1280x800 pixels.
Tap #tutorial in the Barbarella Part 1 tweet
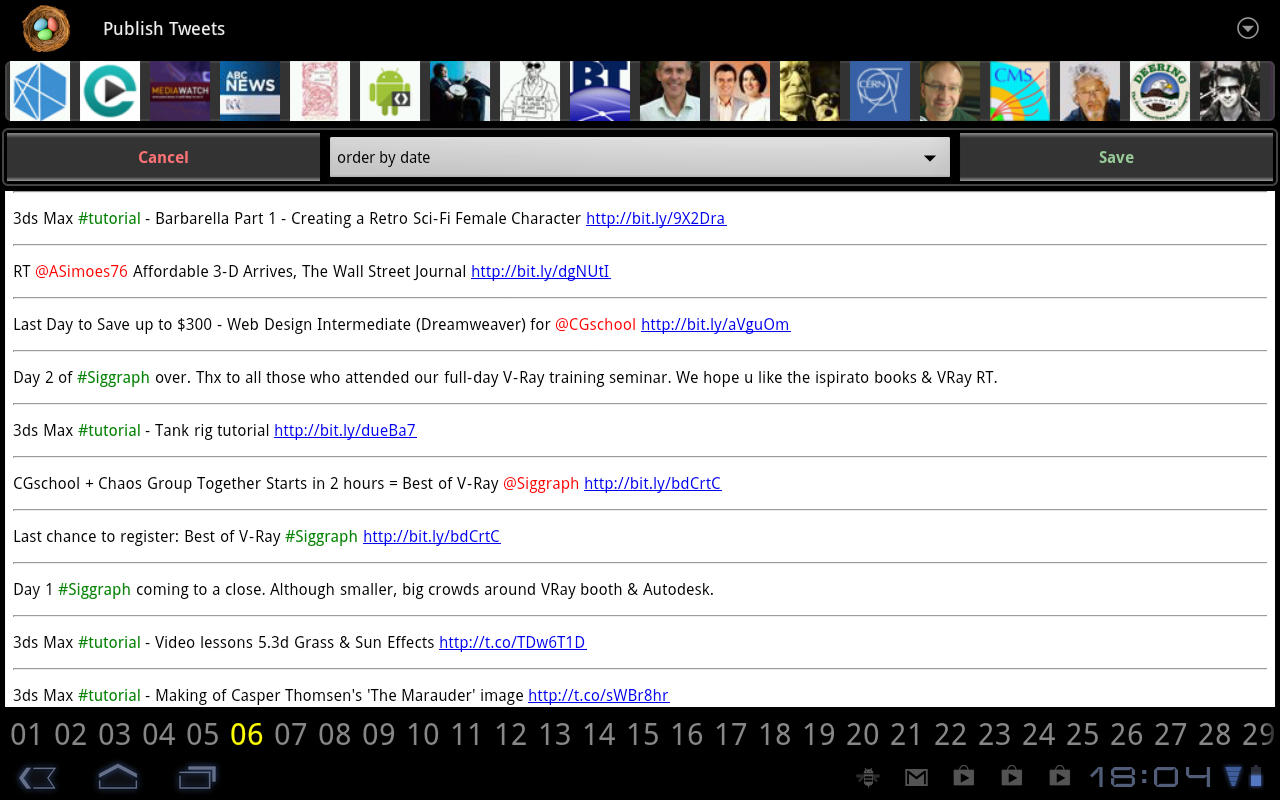(110, 218)
